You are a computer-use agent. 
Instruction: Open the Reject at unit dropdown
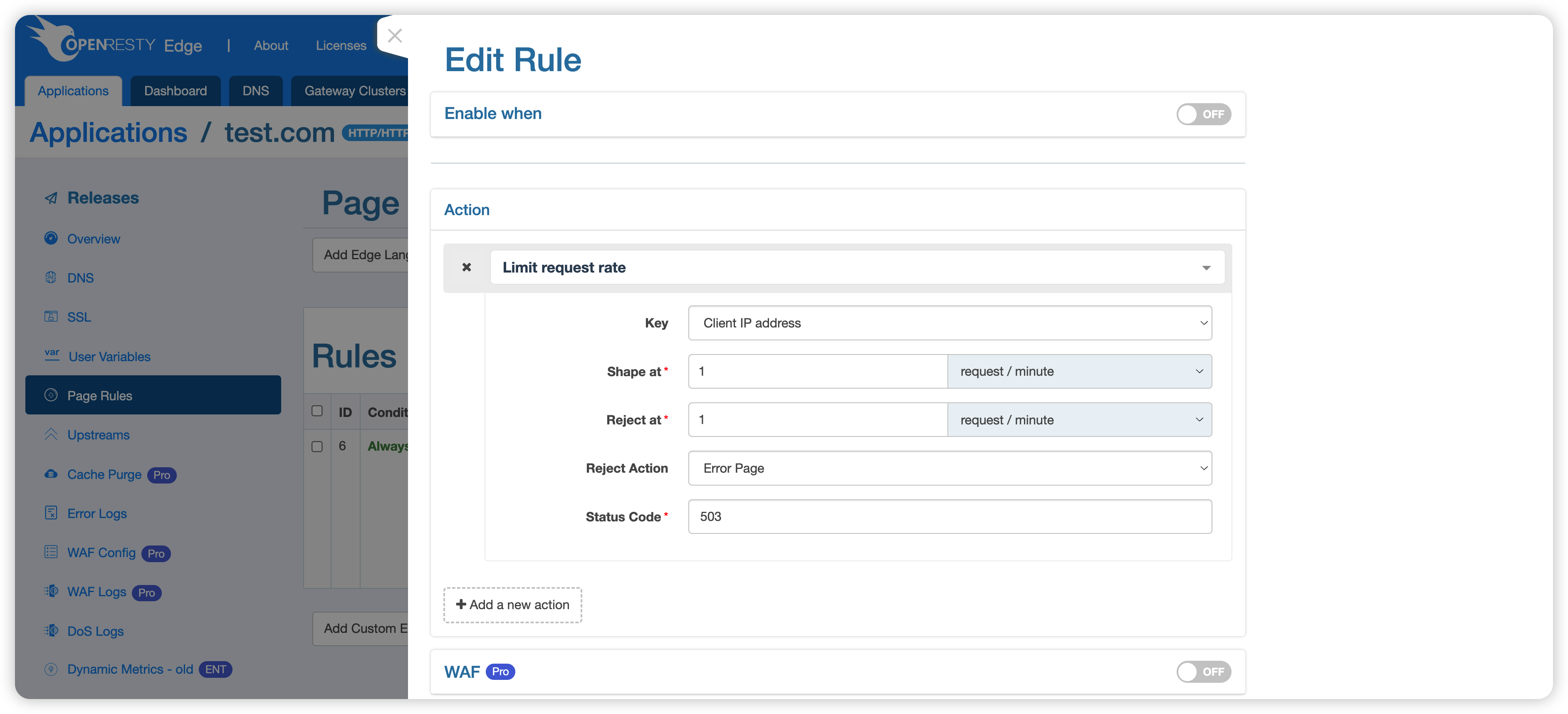tap(1079, 420)
